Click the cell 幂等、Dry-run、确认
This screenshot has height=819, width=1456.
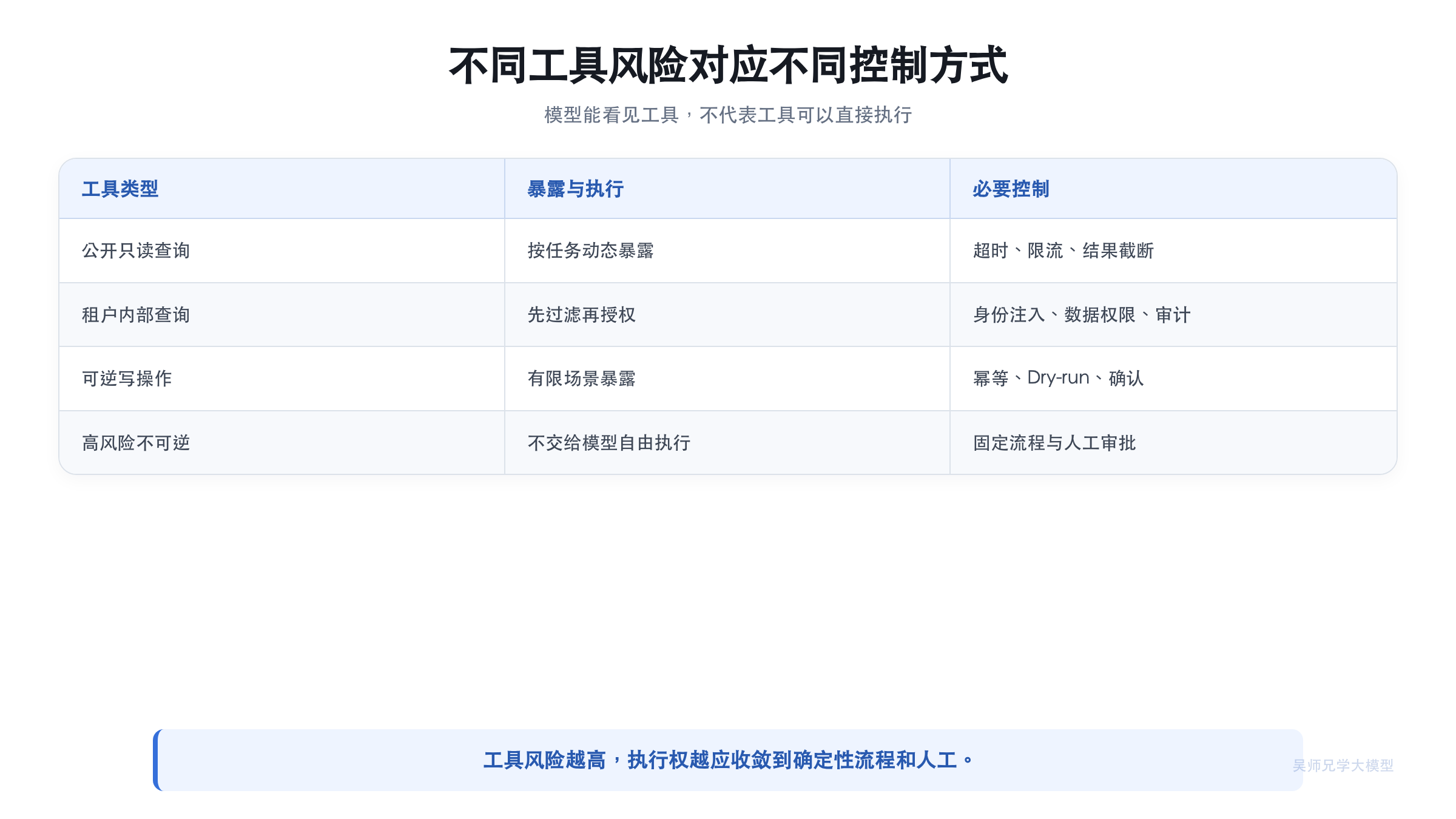coord(1173,379)
